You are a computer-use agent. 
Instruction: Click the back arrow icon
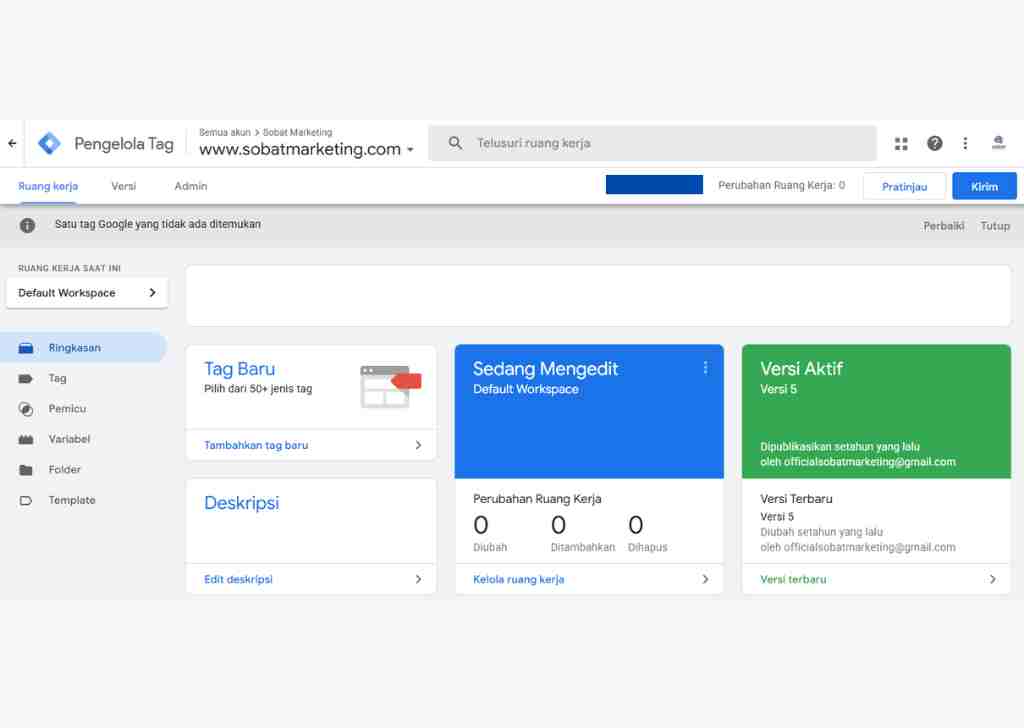click(12, 143)
